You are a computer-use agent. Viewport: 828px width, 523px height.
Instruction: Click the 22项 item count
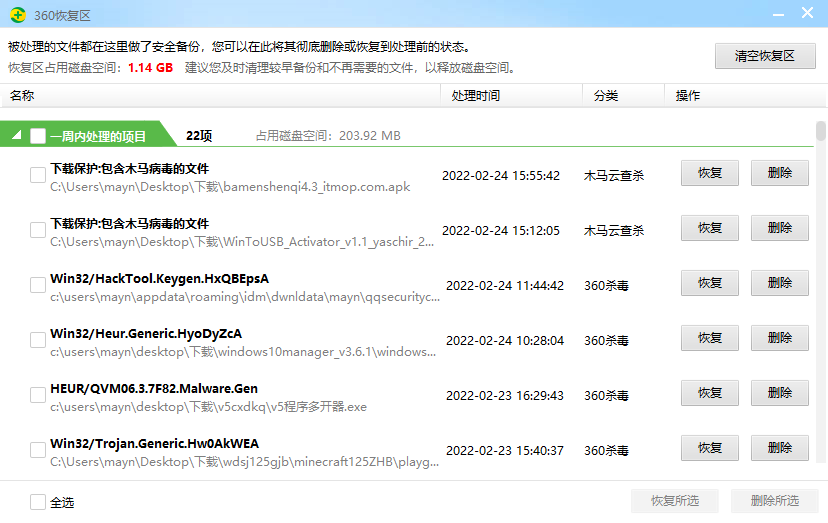pos(199,136)
